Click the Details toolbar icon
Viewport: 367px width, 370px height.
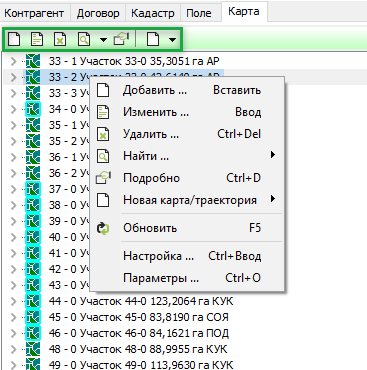(x=121, y=40)
